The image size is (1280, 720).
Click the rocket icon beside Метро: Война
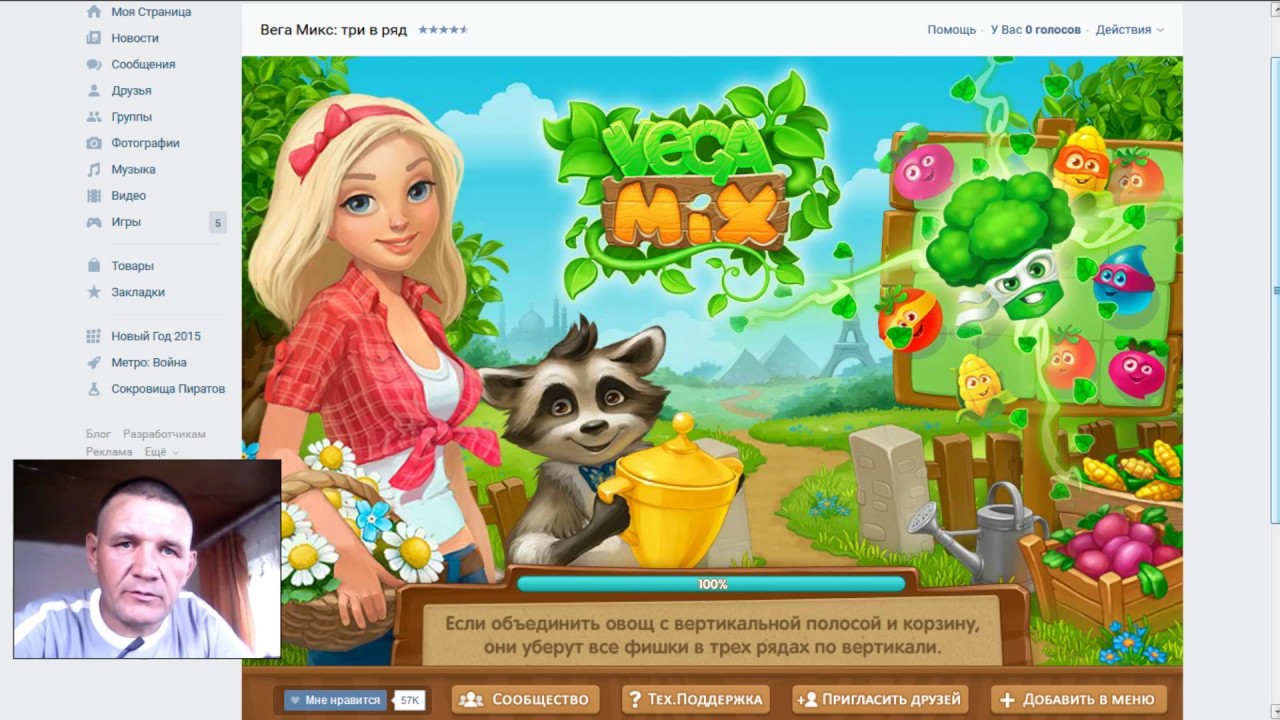pos(94,362)
